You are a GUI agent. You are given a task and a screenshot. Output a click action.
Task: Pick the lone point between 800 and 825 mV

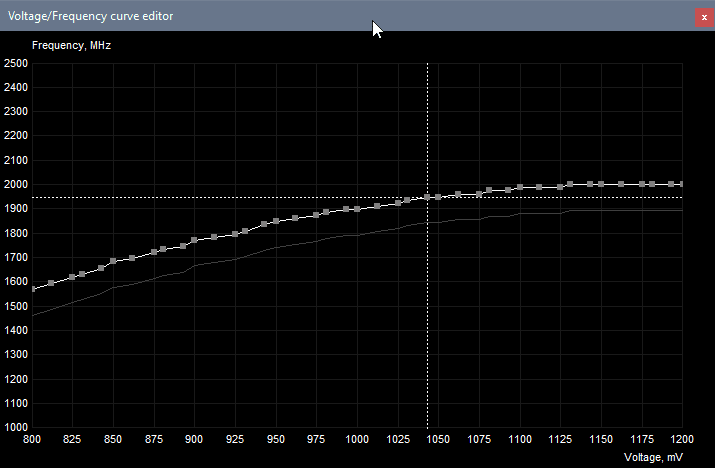51,283
